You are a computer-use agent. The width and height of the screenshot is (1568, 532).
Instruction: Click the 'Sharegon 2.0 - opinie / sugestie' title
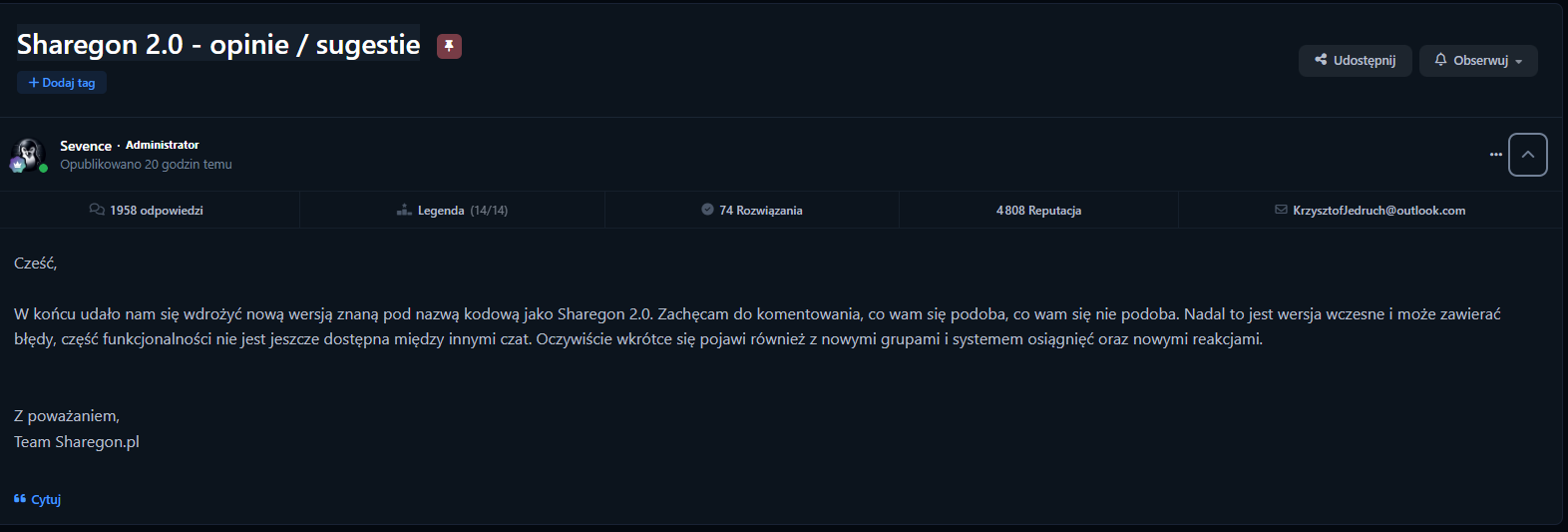tap(218, 44)
